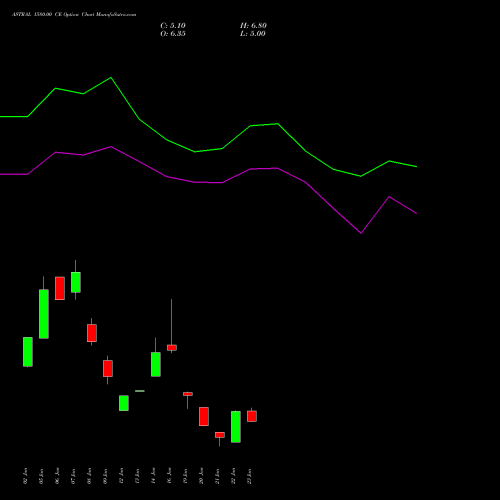This screenshot has width=500, height=500.
Task: Select the green 07 Jan candlestick
Action: coord(76,282)
